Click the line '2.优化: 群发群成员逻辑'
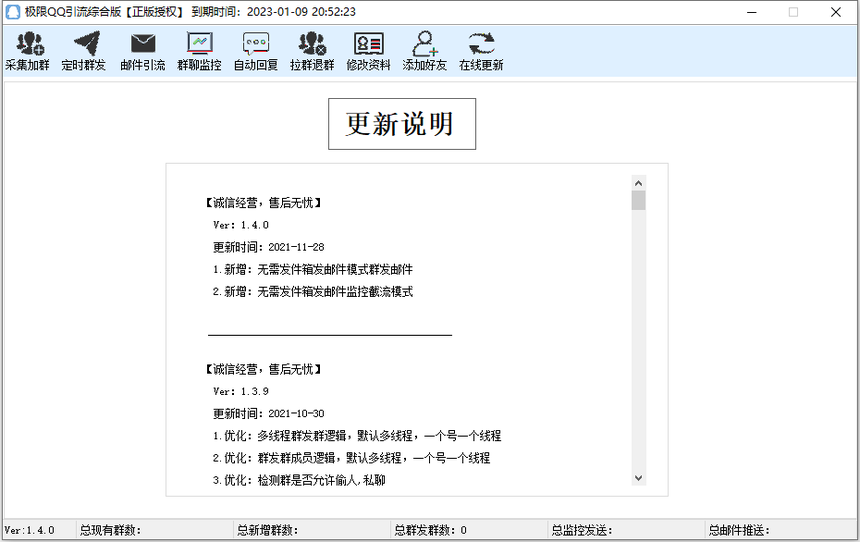The width and height of the screenshot is (860, 542). pos(352,458)
